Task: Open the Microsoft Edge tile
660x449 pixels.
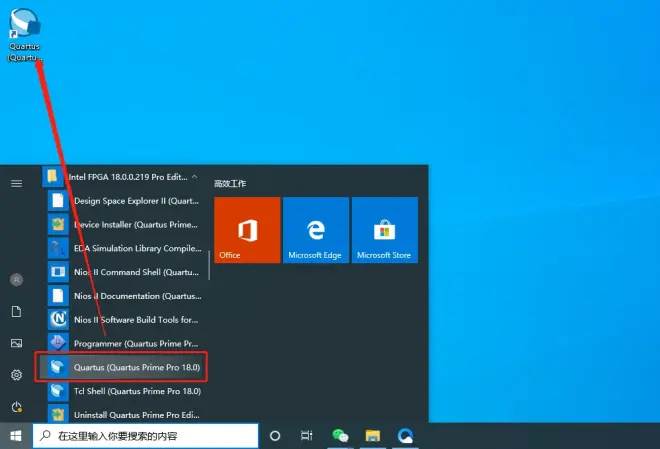Action: click(315, 230)
